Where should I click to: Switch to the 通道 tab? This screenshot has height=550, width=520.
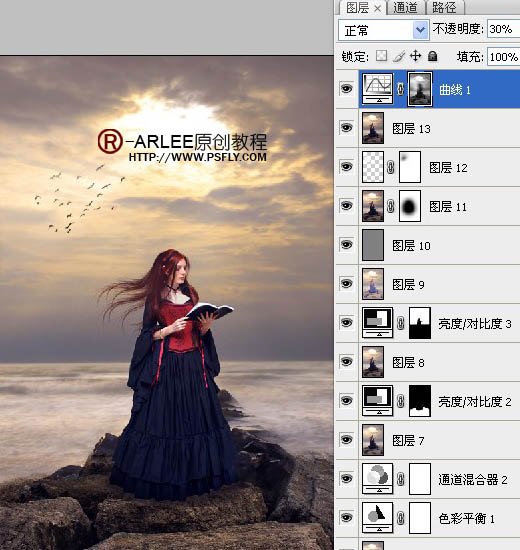coord(406,8)
